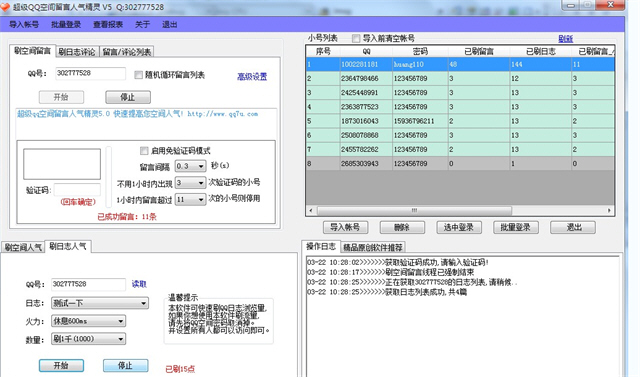Switch to the 刷空间人气 tab
Image resolution: width=640 pixels, height=377 pixels.
(x=23, y=247)
